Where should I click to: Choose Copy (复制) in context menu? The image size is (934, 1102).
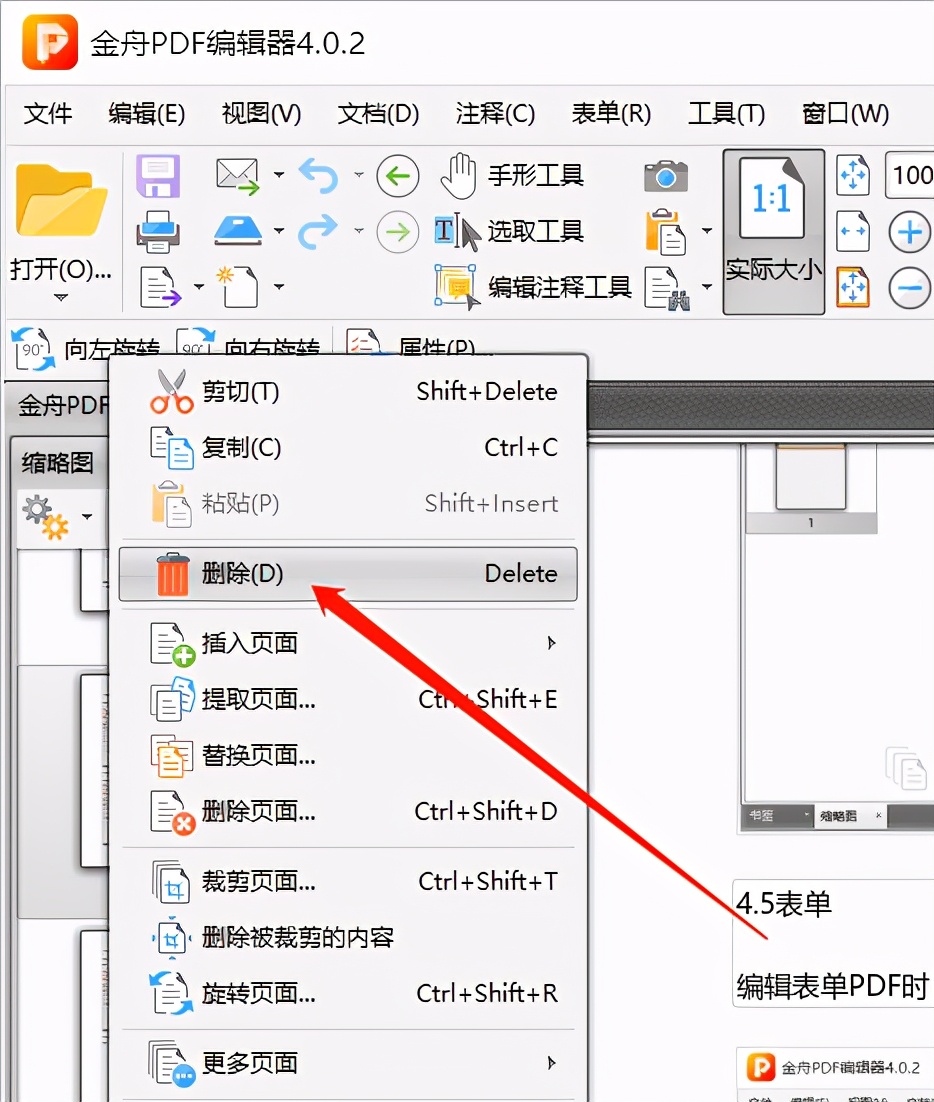[x=348, y=447]
